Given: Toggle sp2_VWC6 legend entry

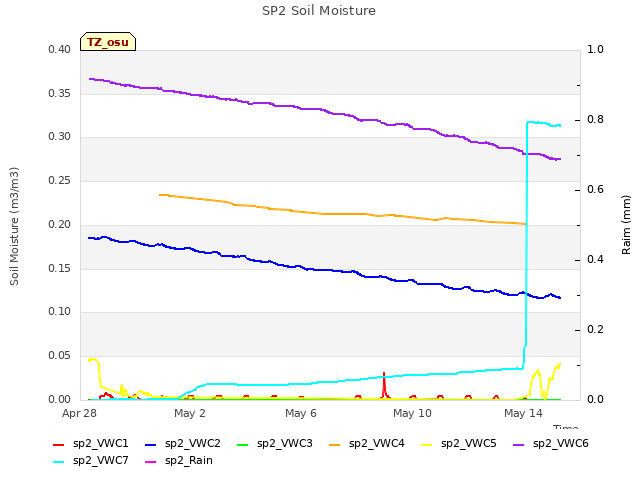Looking at the screenshot, I should pyautogui.click(x=551, y=444).
